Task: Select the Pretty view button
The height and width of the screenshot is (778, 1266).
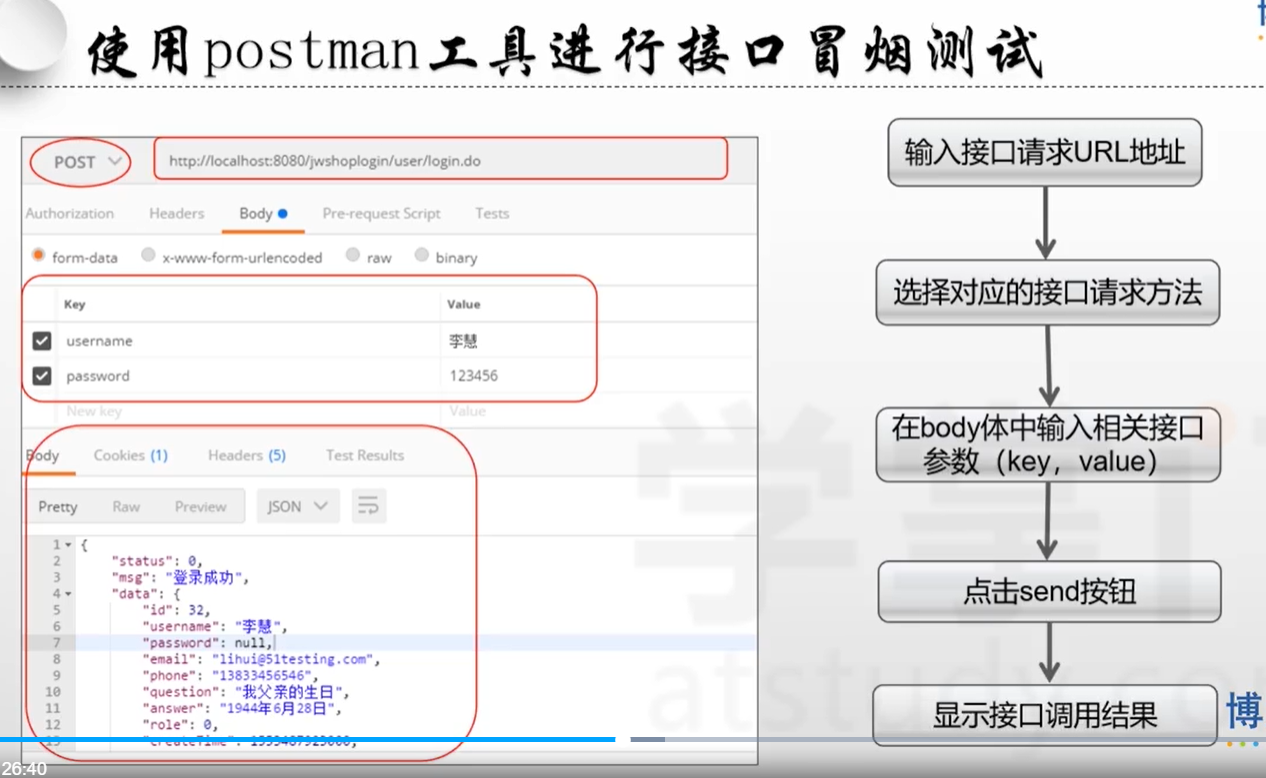Action: (x=58, y=506)
